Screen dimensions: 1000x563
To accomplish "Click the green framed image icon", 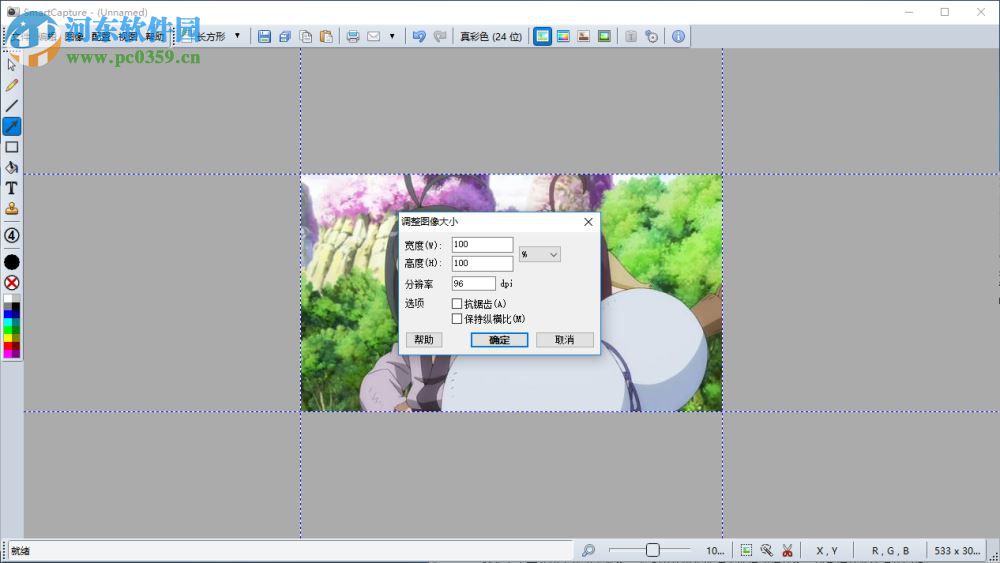I will click(x=604, y=36).
